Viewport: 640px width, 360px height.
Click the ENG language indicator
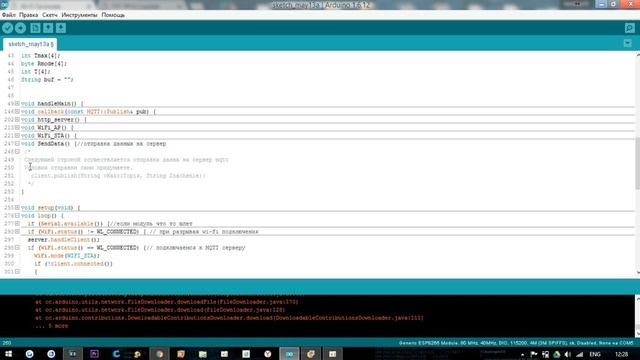(595, 354)
